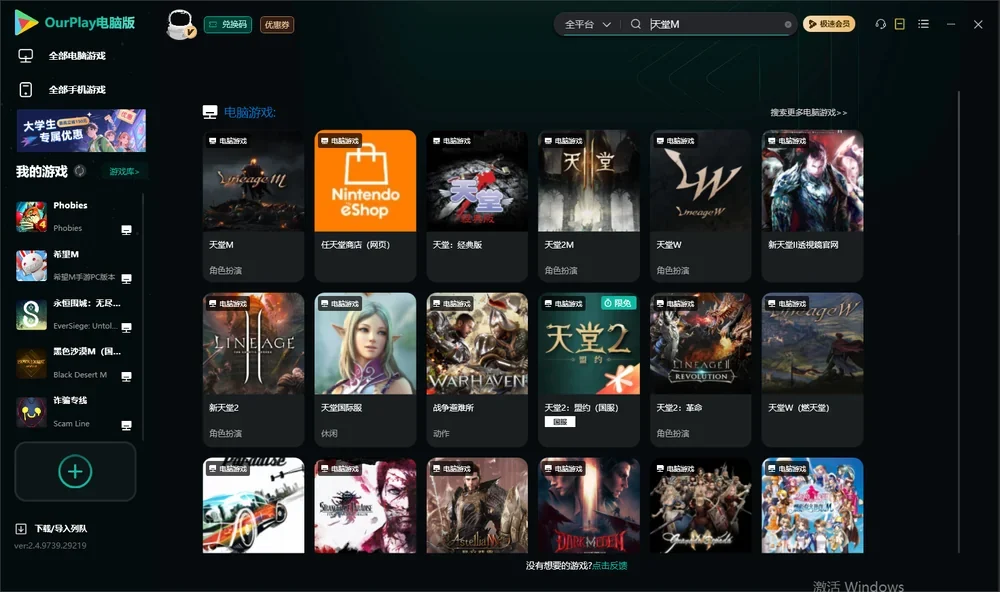Click the 点击反馈 feedback link

pos(610,566)
